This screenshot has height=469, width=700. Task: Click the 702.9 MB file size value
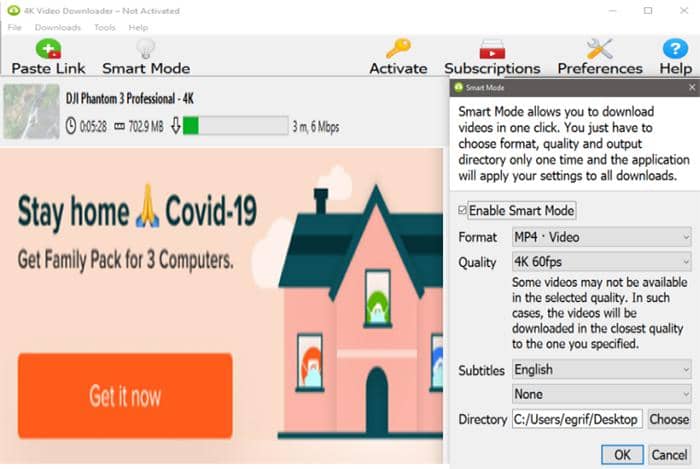click(146, 127)
